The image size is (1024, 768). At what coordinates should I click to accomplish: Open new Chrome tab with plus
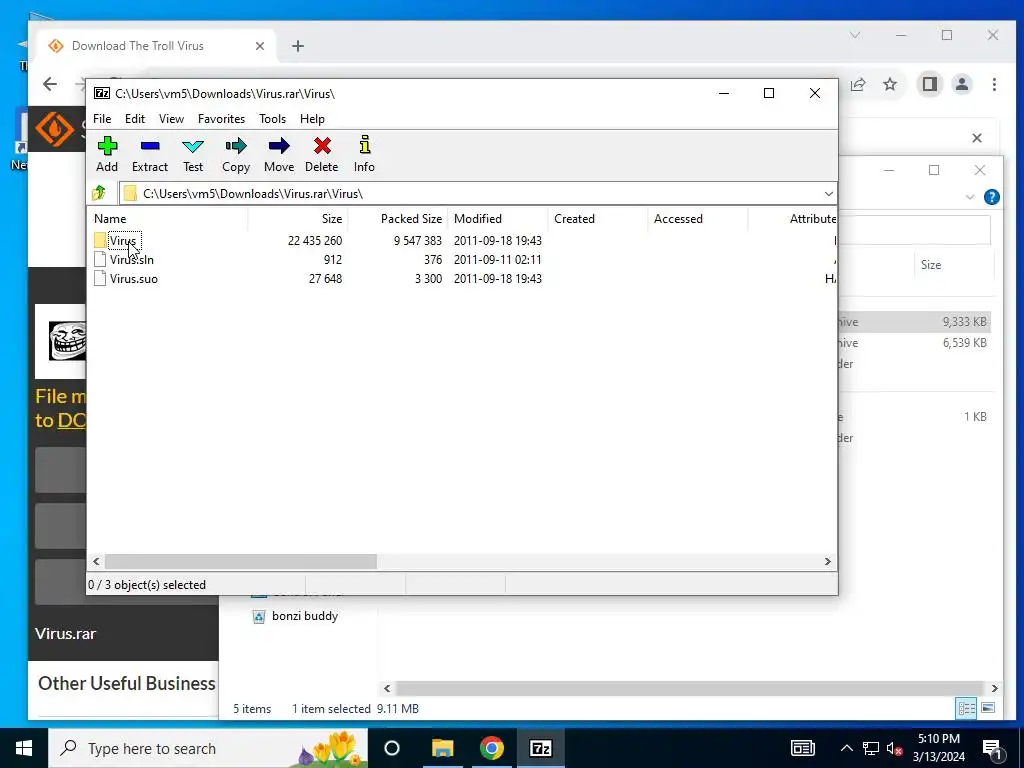pos(298,46)
